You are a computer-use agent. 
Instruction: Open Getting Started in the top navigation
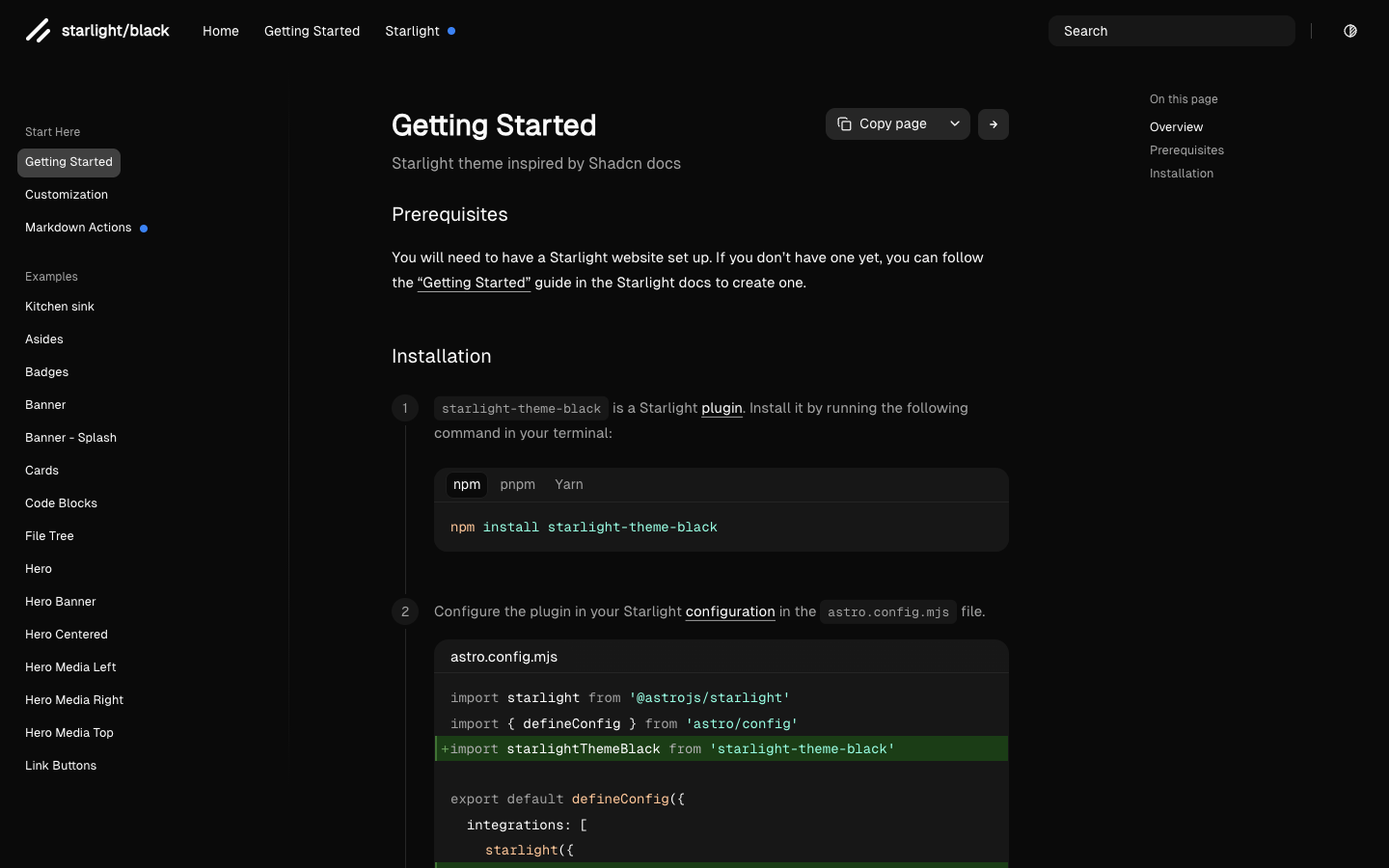312,31
